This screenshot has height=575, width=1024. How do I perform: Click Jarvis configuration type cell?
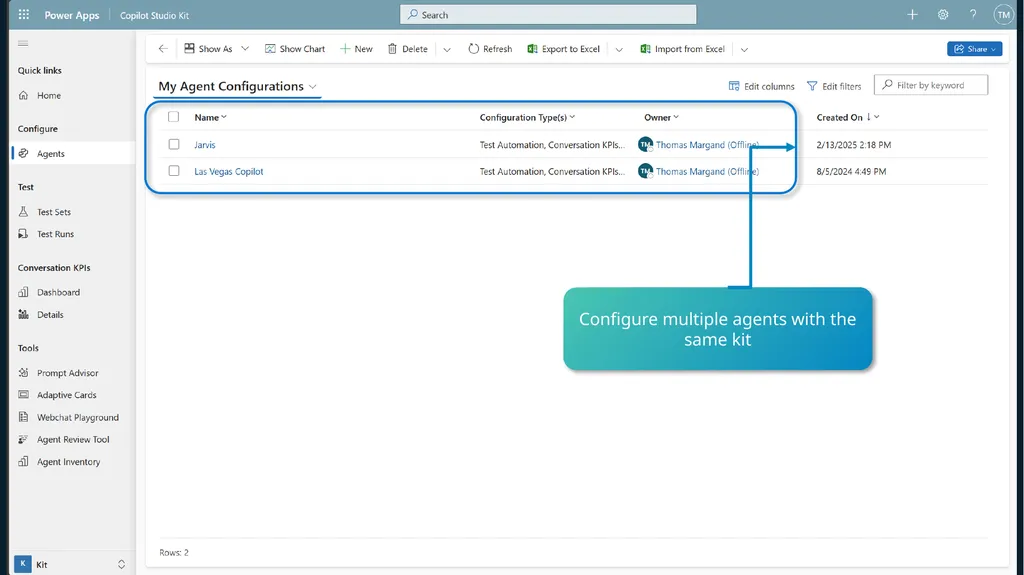pyautogui.click(x=552, y=144)
